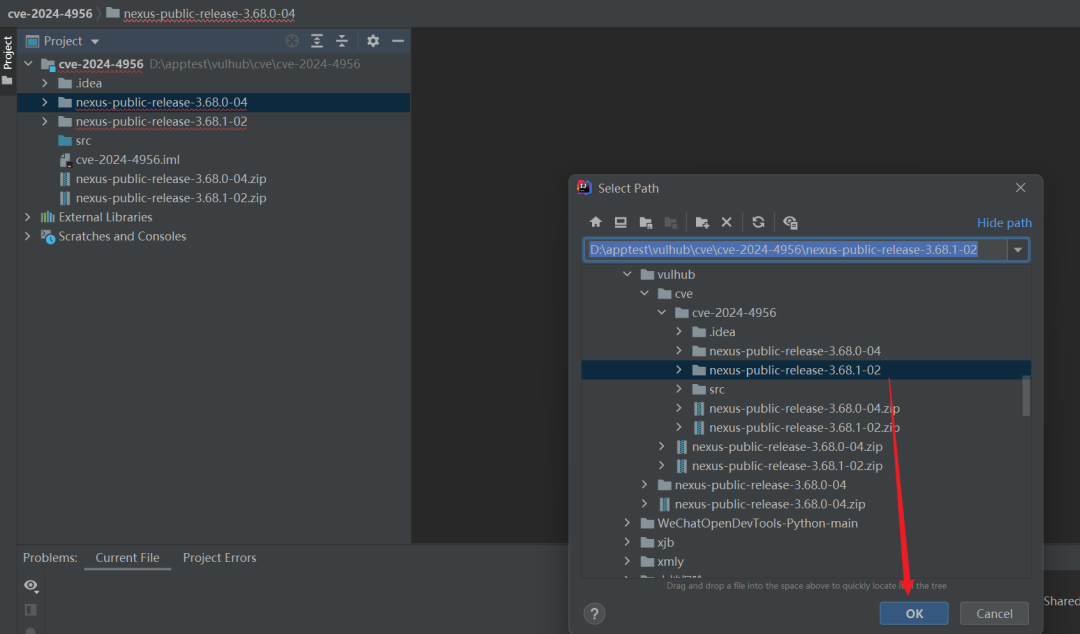Hide the Project tool window
The image size is (1080, 634).
tap(397, 41)
